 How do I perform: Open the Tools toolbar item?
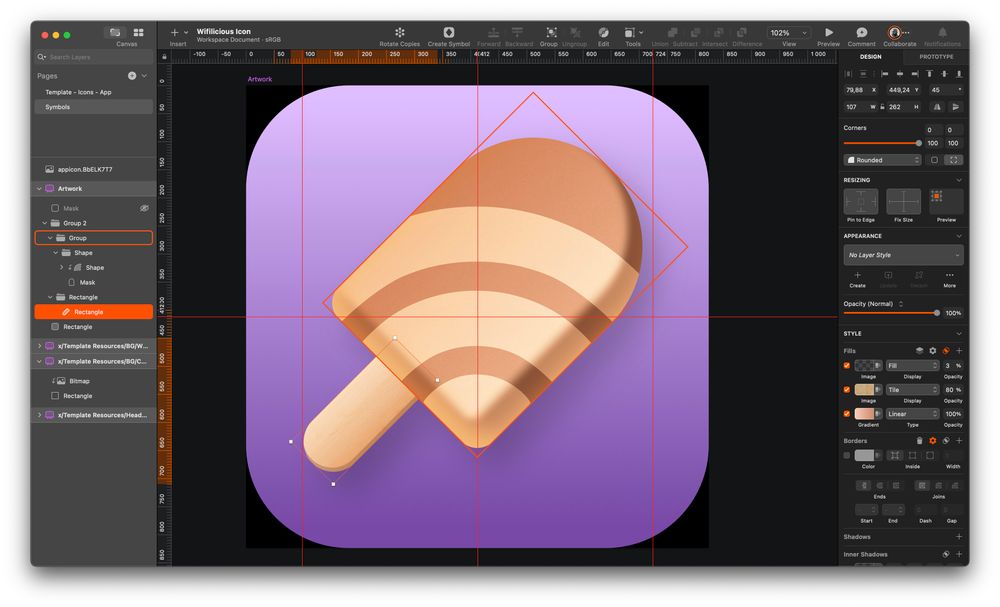[633, 33]
